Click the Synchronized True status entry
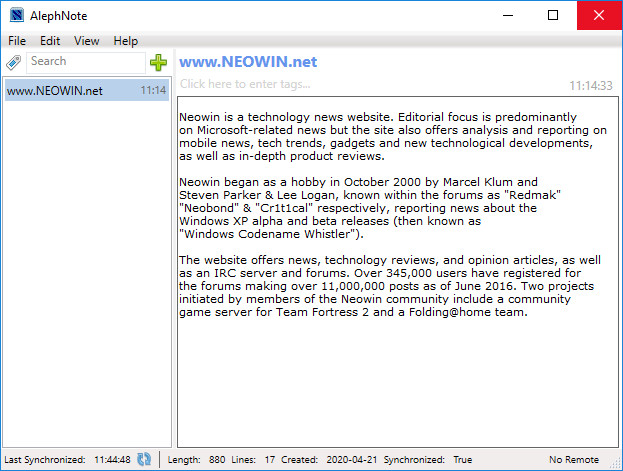 (428, 459)
